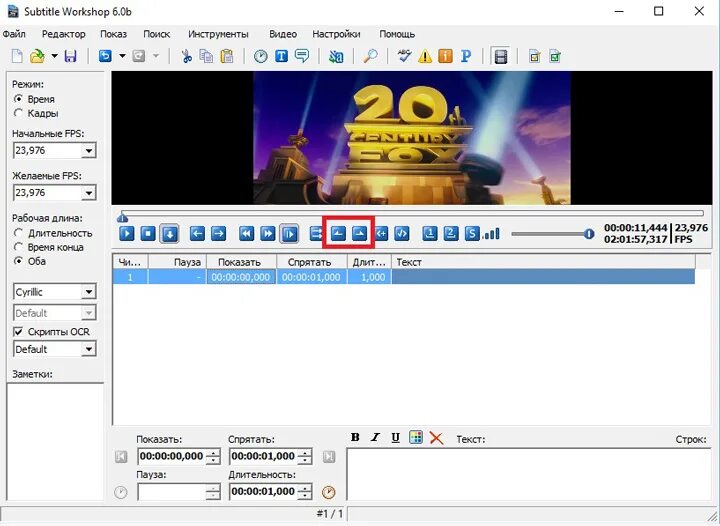Stop the video playback
The width and height of the screenshot is (720, 526).
pos(148,234)
